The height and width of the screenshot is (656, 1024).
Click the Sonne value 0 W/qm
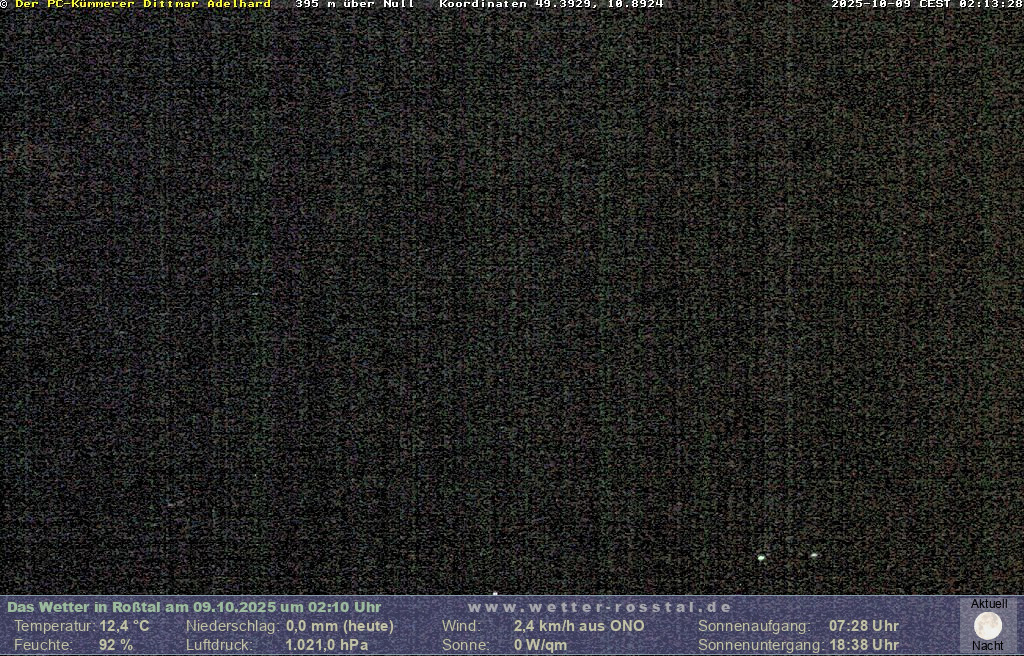[x=540, y=645]
